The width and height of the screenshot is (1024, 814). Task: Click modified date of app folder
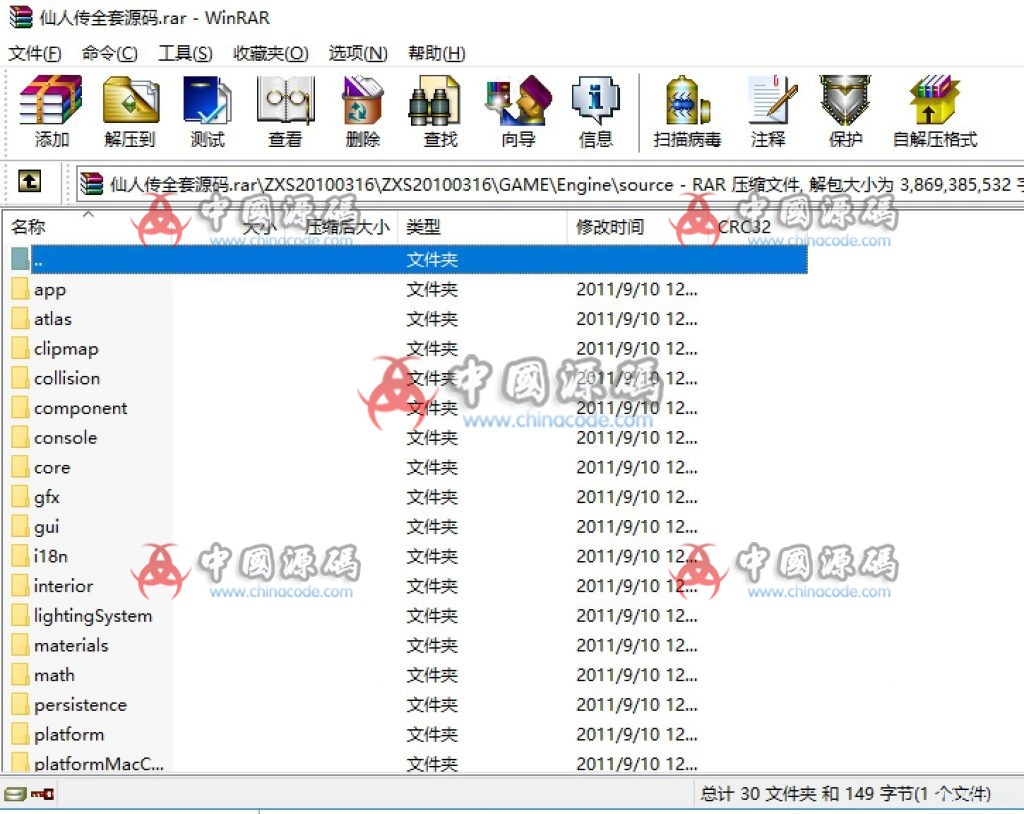637,289
